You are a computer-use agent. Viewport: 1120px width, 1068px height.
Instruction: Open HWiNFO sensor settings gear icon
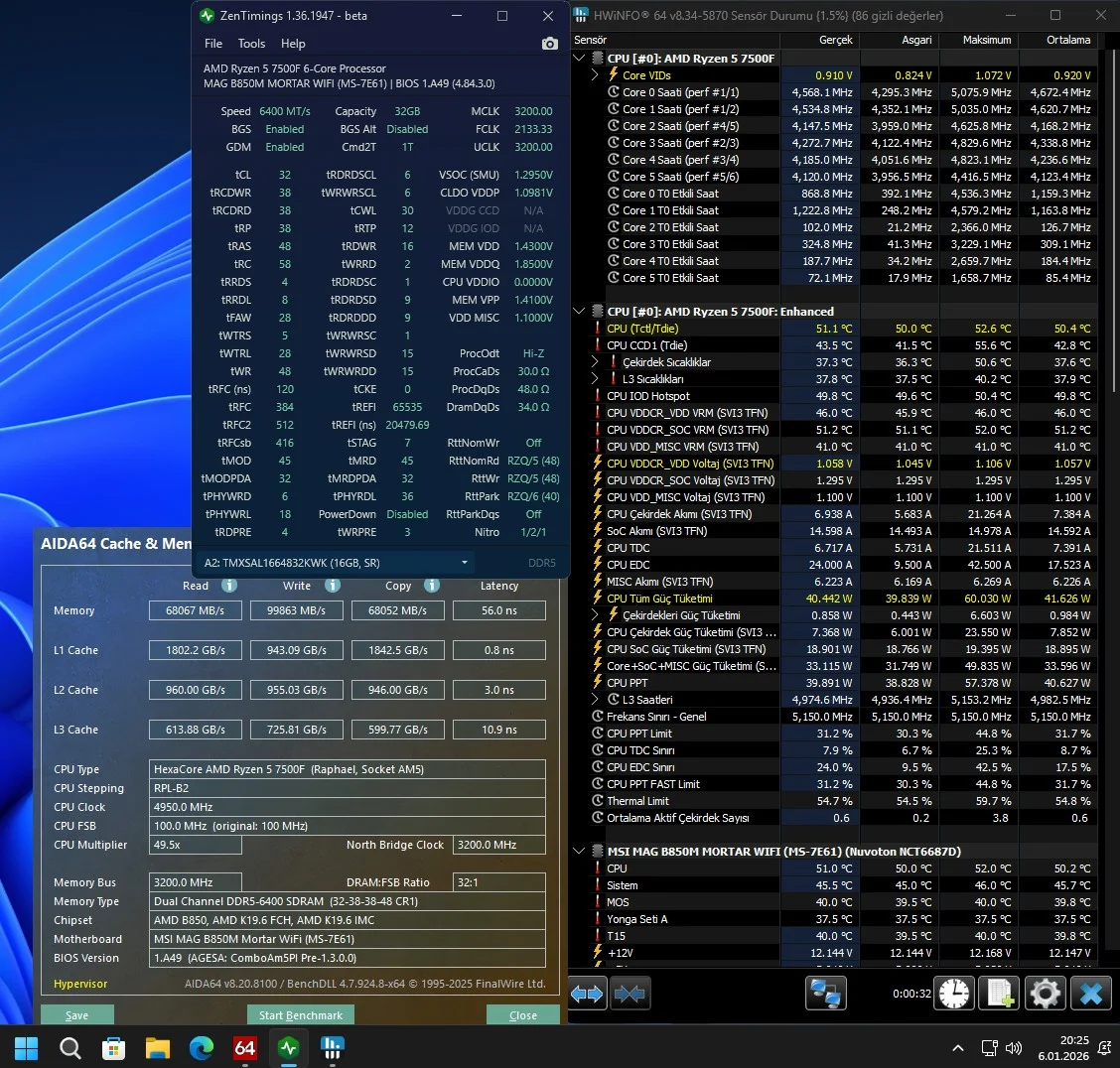[1045, 994]
